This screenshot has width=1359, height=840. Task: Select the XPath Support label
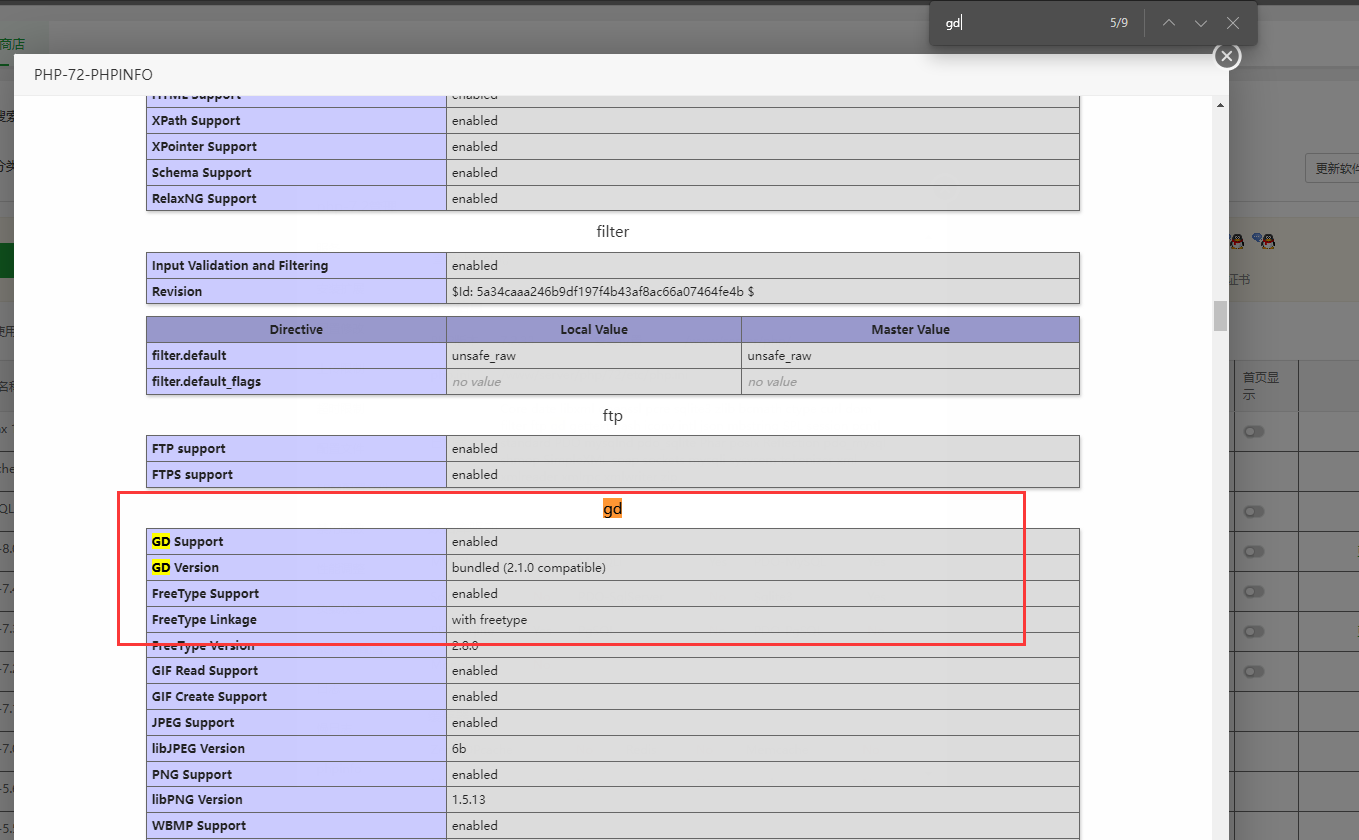[x=196, y=120]
